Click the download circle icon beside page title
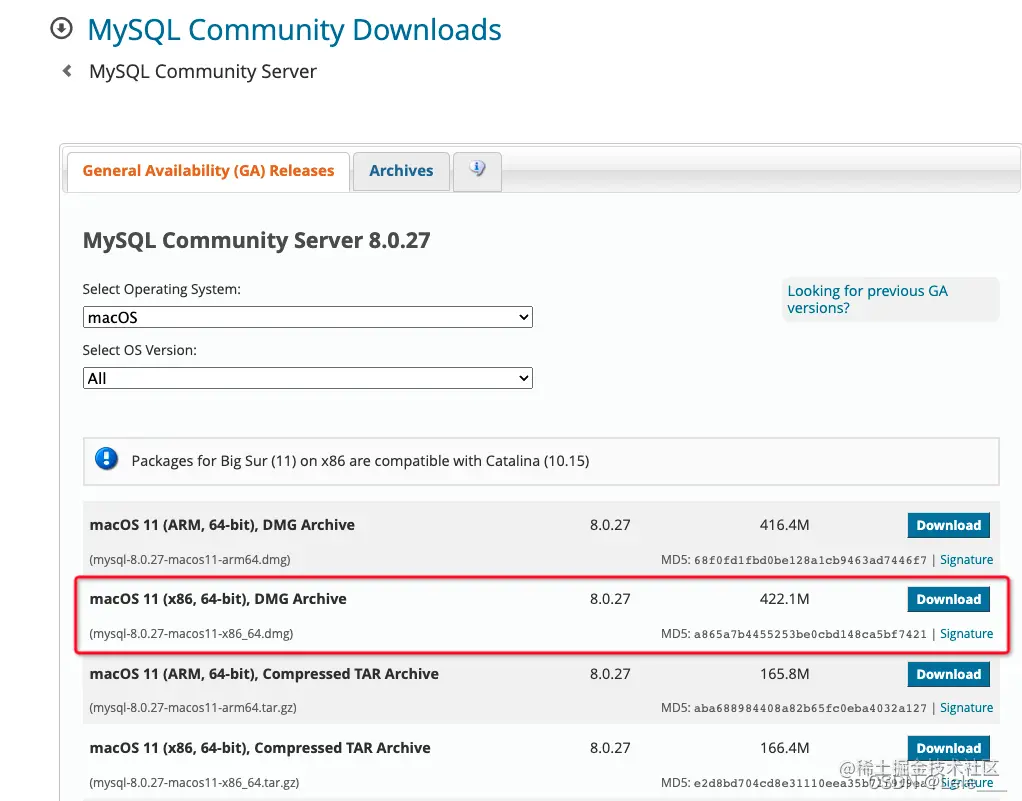Viewport: 1022px width, 801px height. [x=61, y=29]
